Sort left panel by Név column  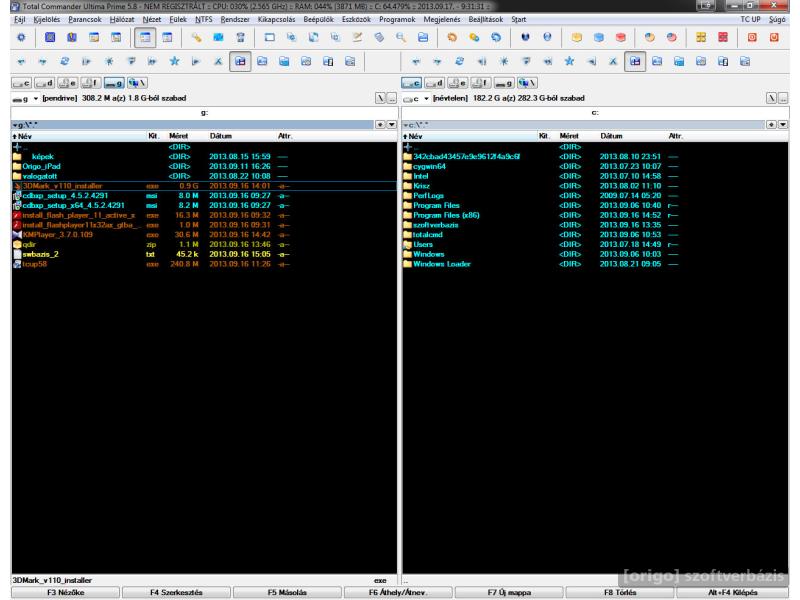(x=79, y=136)
